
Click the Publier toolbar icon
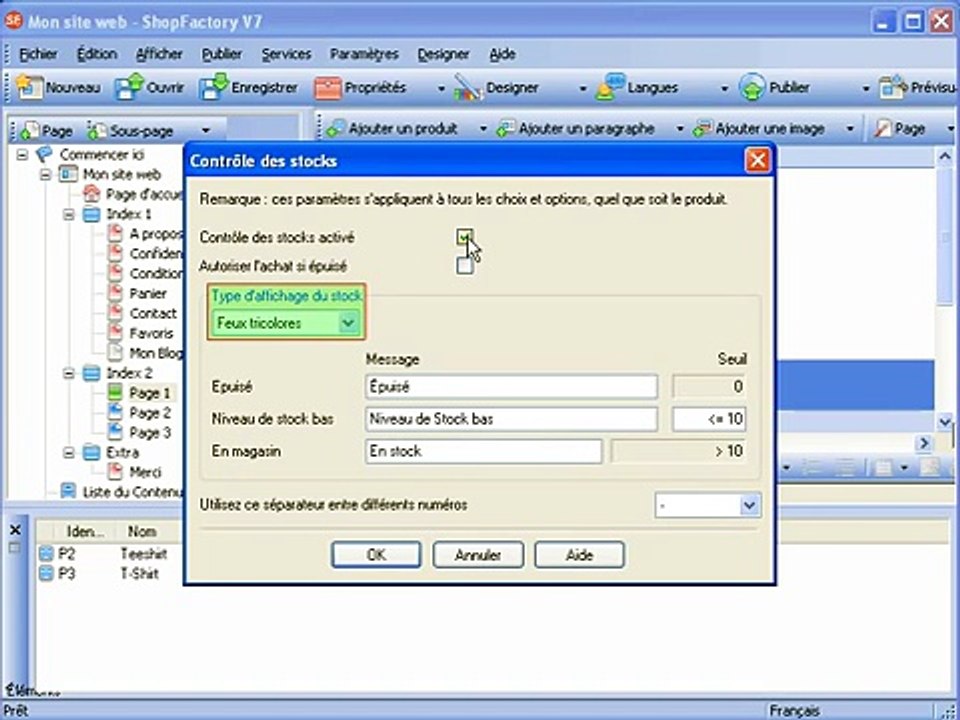point(752,88)
